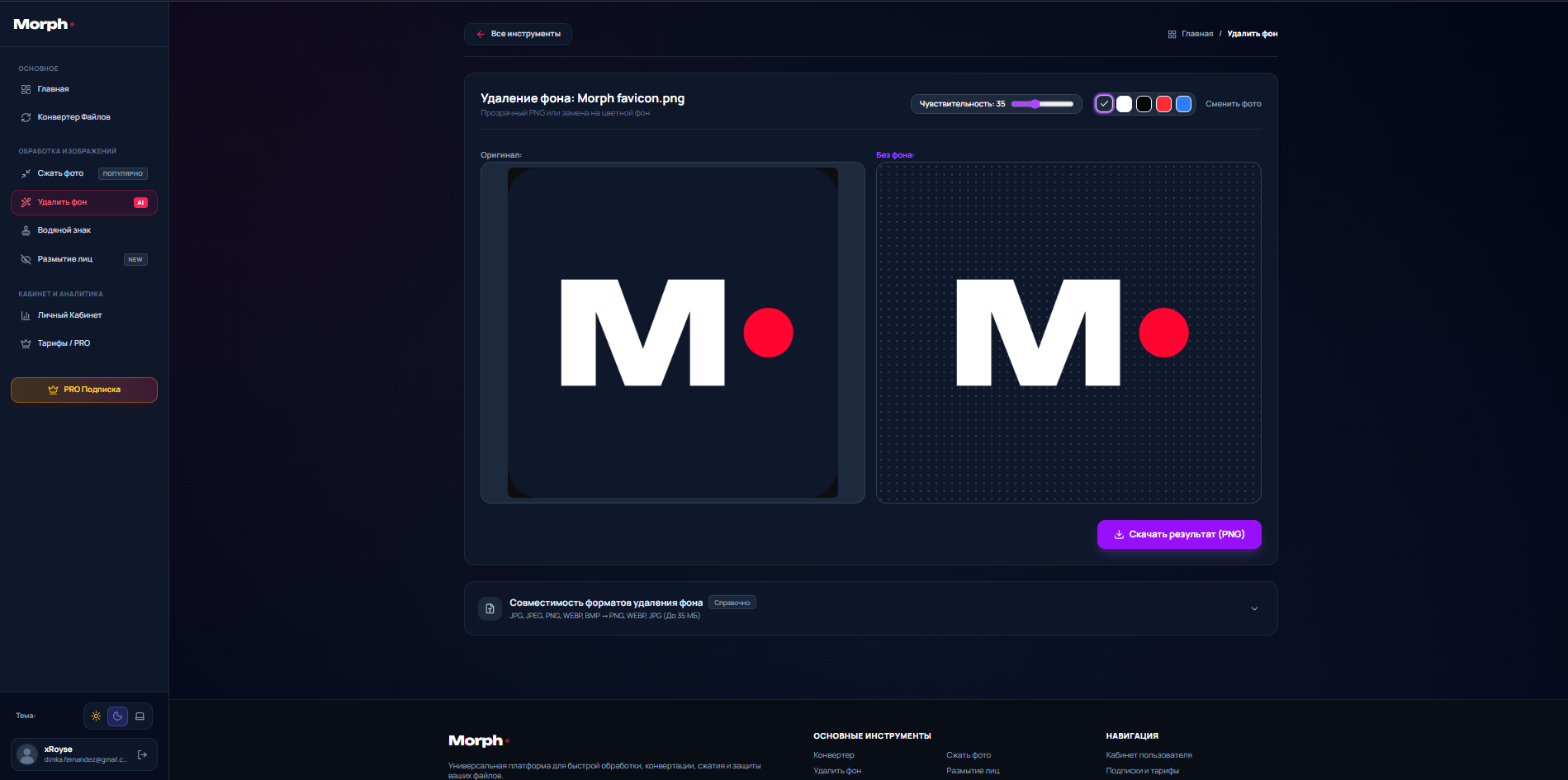The width and height of the screenshot is (1568, 780).
Task: Select the black background swatch
Action: coord(1144,104)
